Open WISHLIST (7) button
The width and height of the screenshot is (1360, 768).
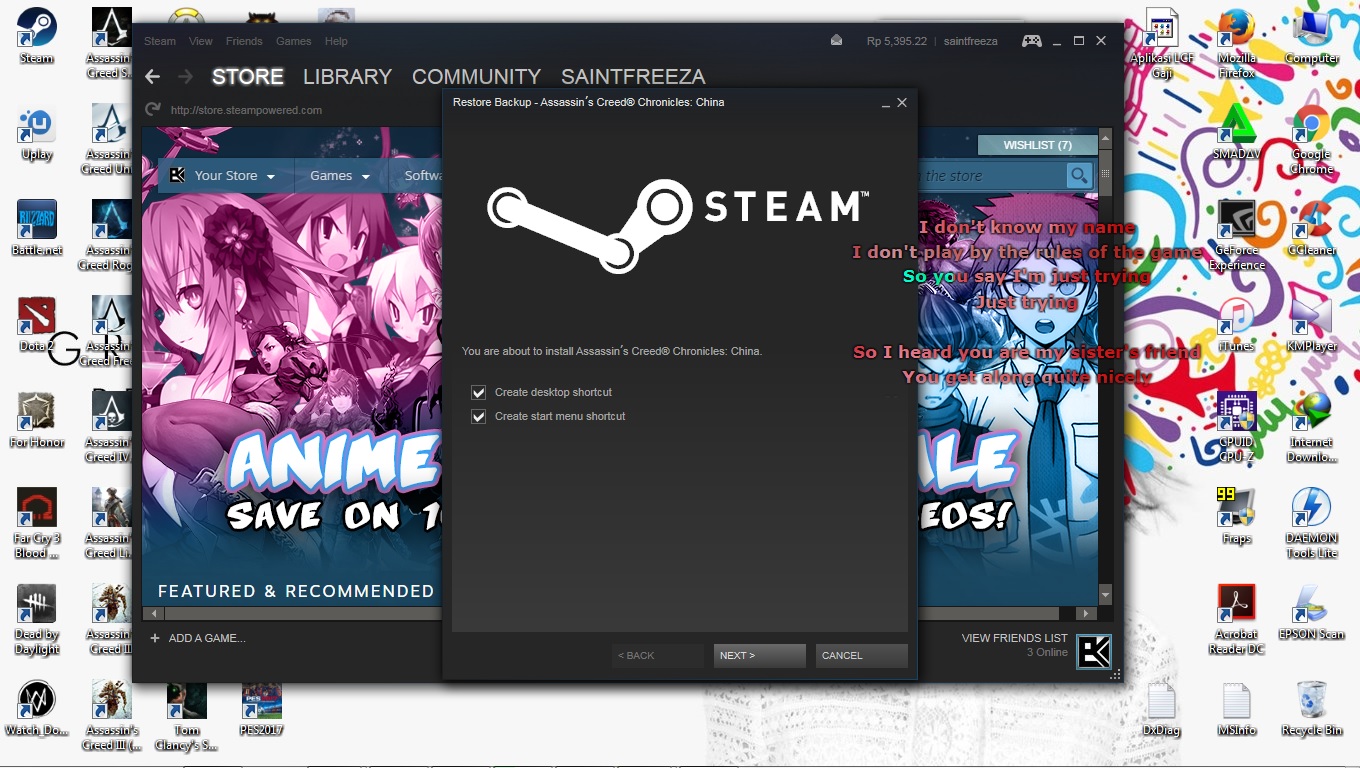pyautogui.click(x=1037, y=145)
